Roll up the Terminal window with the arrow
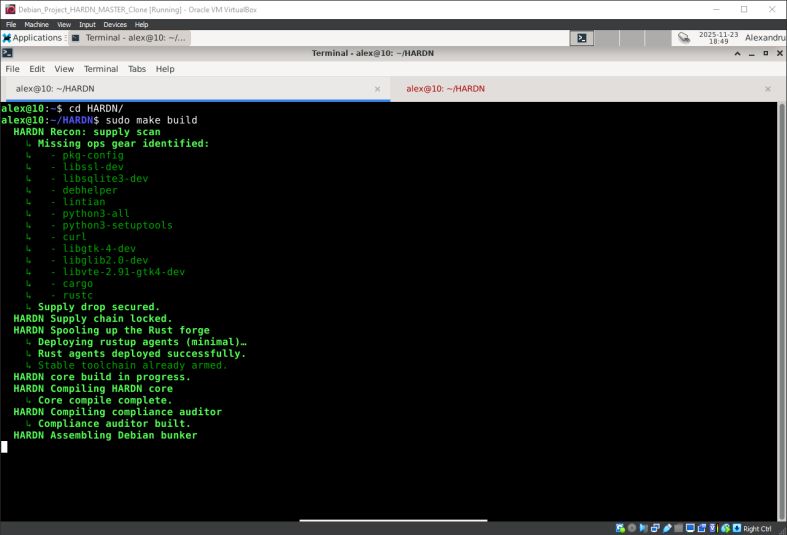The width and height of the screenshot is (787, 535). coord(737,53)
